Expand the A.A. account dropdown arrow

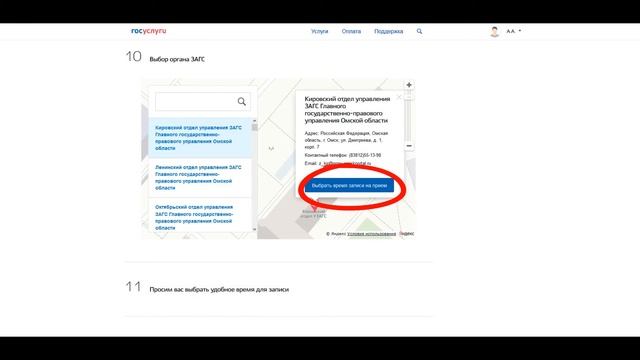(520, 31)
